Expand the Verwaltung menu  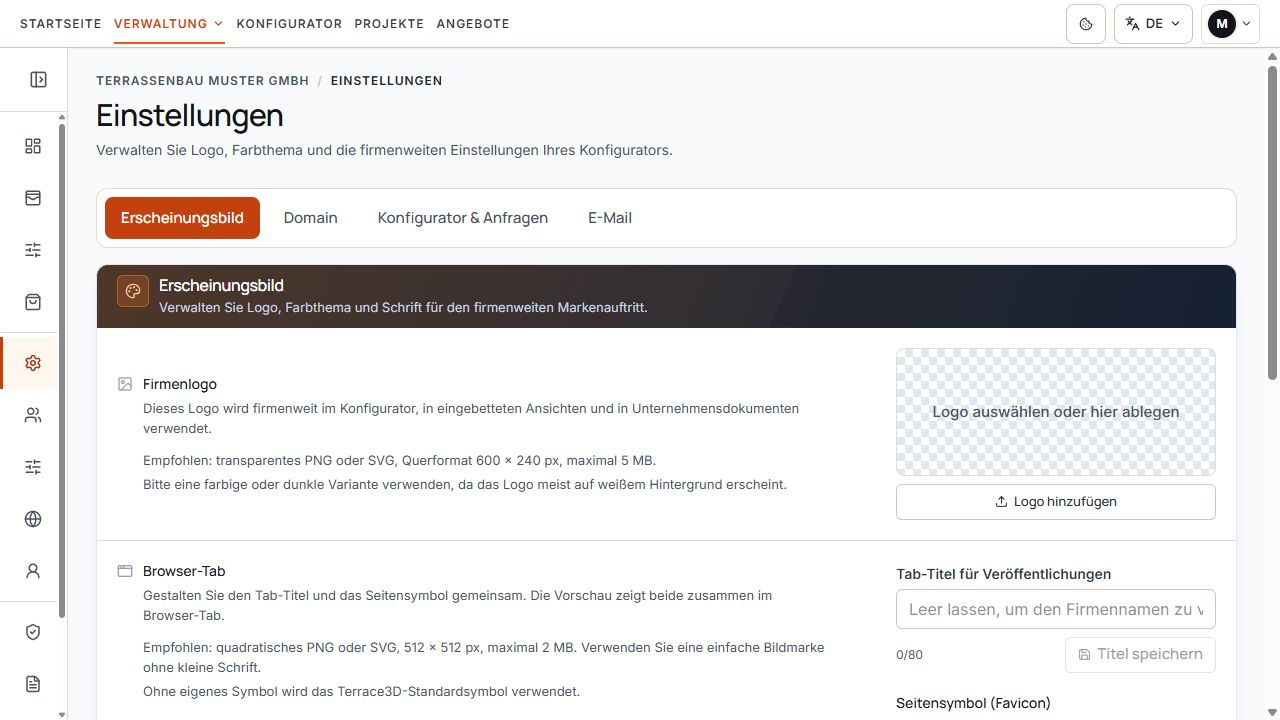tap(169, 23)
